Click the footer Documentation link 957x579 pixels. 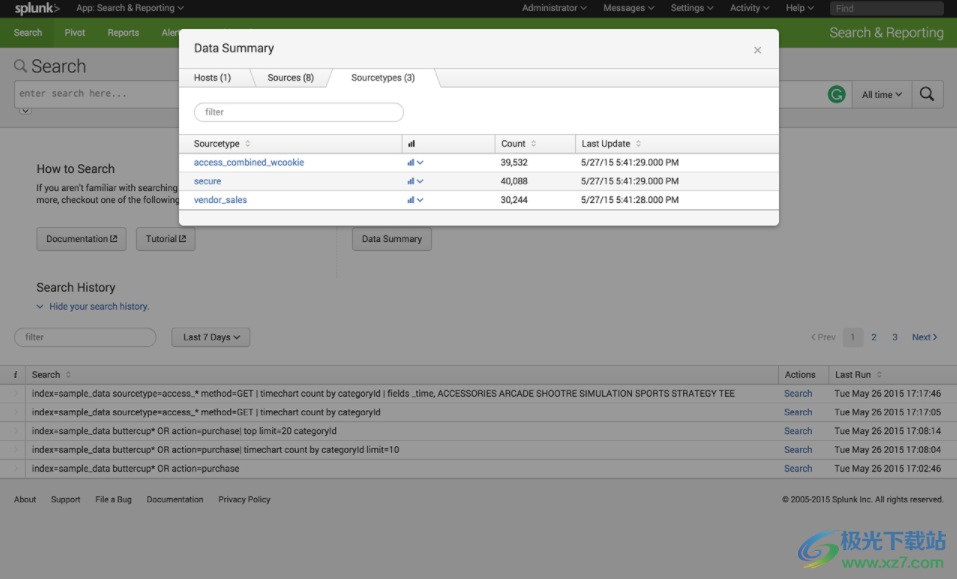(175, 500)
